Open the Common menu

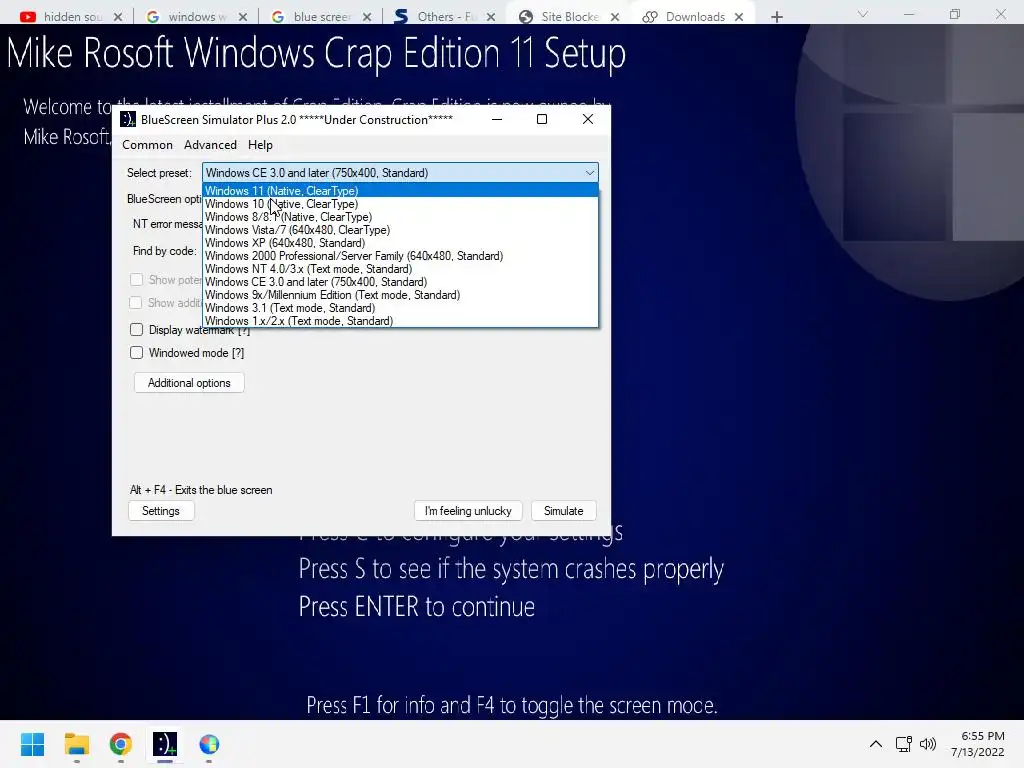click(148, 145)
